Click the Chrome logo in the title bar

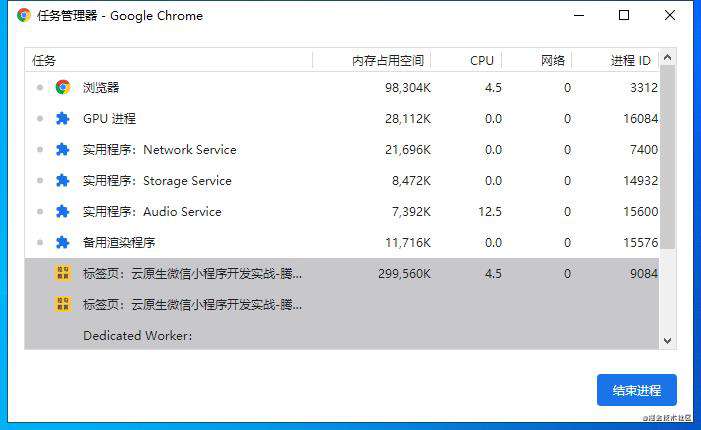click(24, 15)
